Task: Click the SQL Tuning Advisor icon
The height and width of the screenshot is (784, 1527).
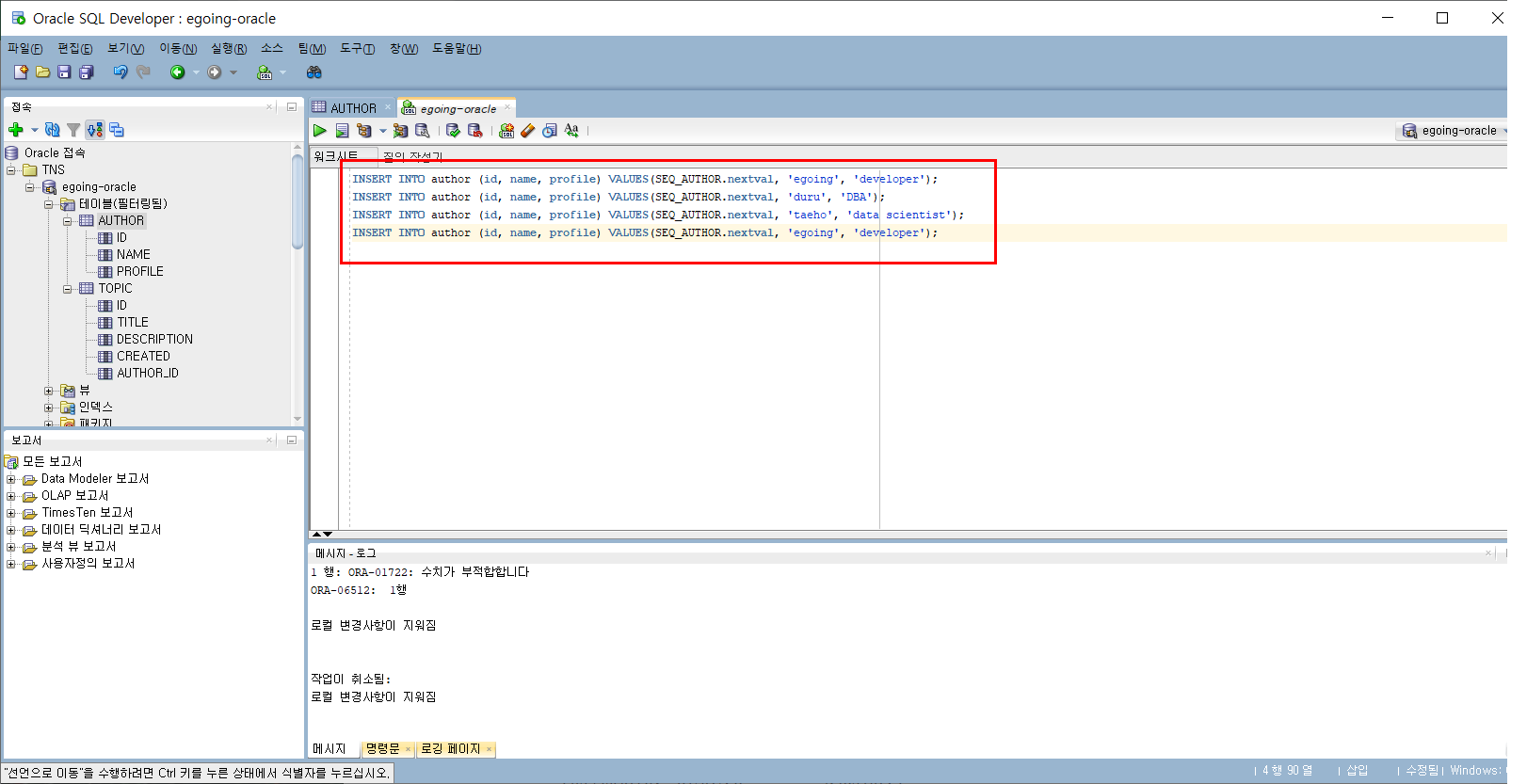Action: [423, 131]
